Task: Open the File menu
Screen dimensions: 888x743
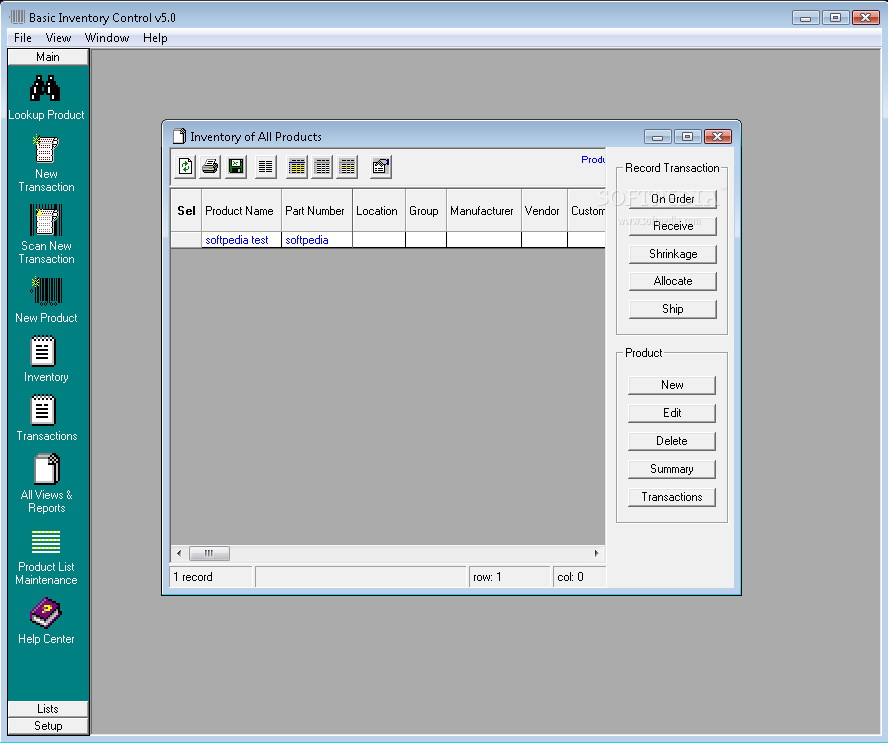Action: coord(22,38)
